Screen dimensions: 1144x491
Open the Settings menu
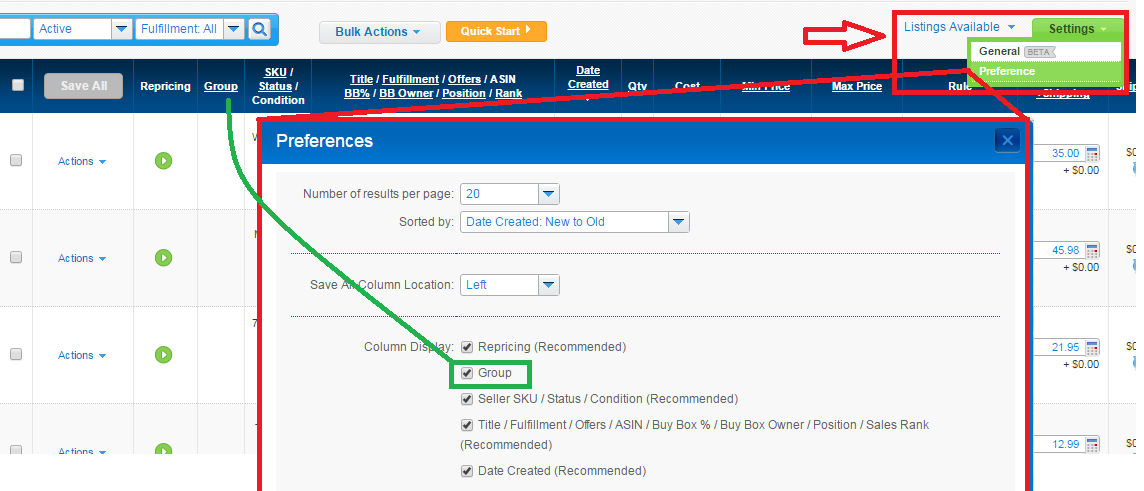click(1078, 29)
